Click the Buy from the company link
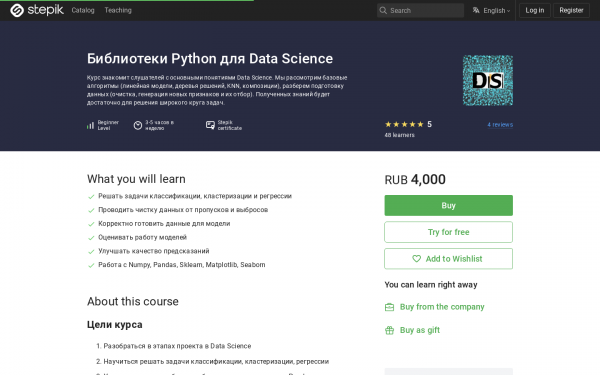The image size is (600, 375). coord(442,307)
